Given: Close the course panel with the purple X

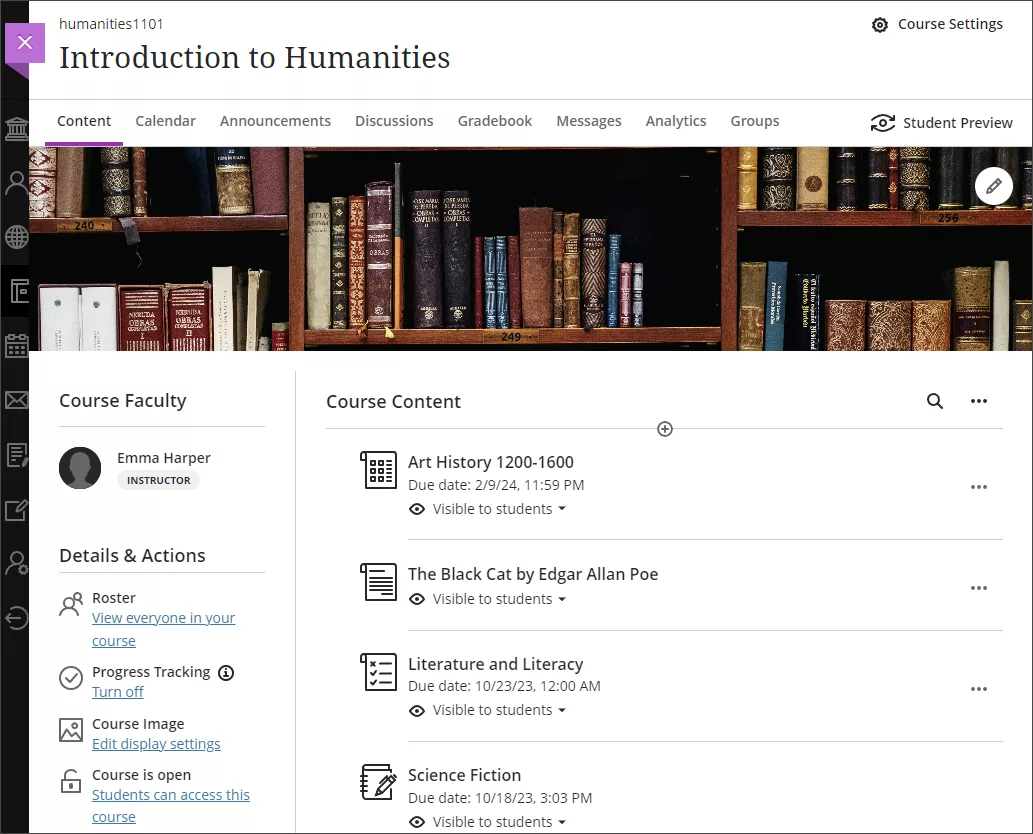Looking at the screenshot, I should click(25, 42).
